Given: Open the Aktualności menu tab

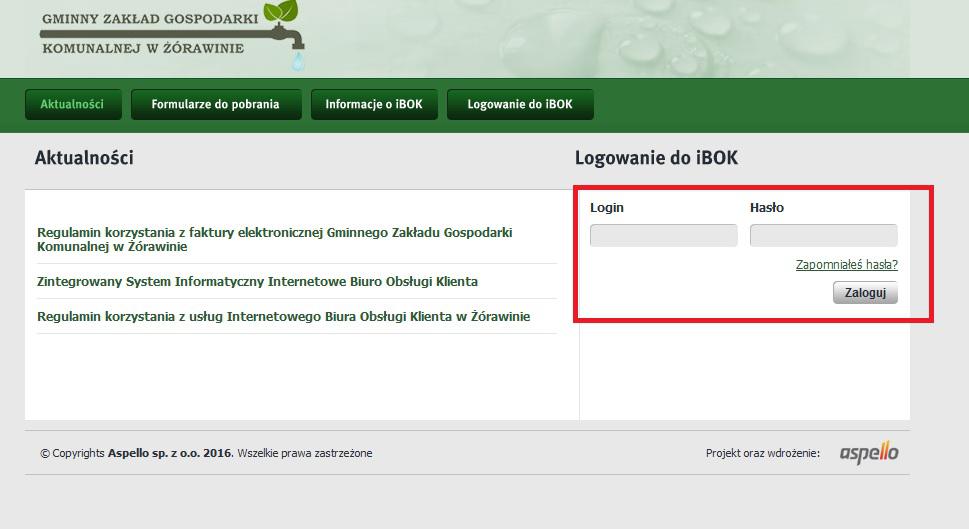Looking at the screenshot, I should (73, 104).
